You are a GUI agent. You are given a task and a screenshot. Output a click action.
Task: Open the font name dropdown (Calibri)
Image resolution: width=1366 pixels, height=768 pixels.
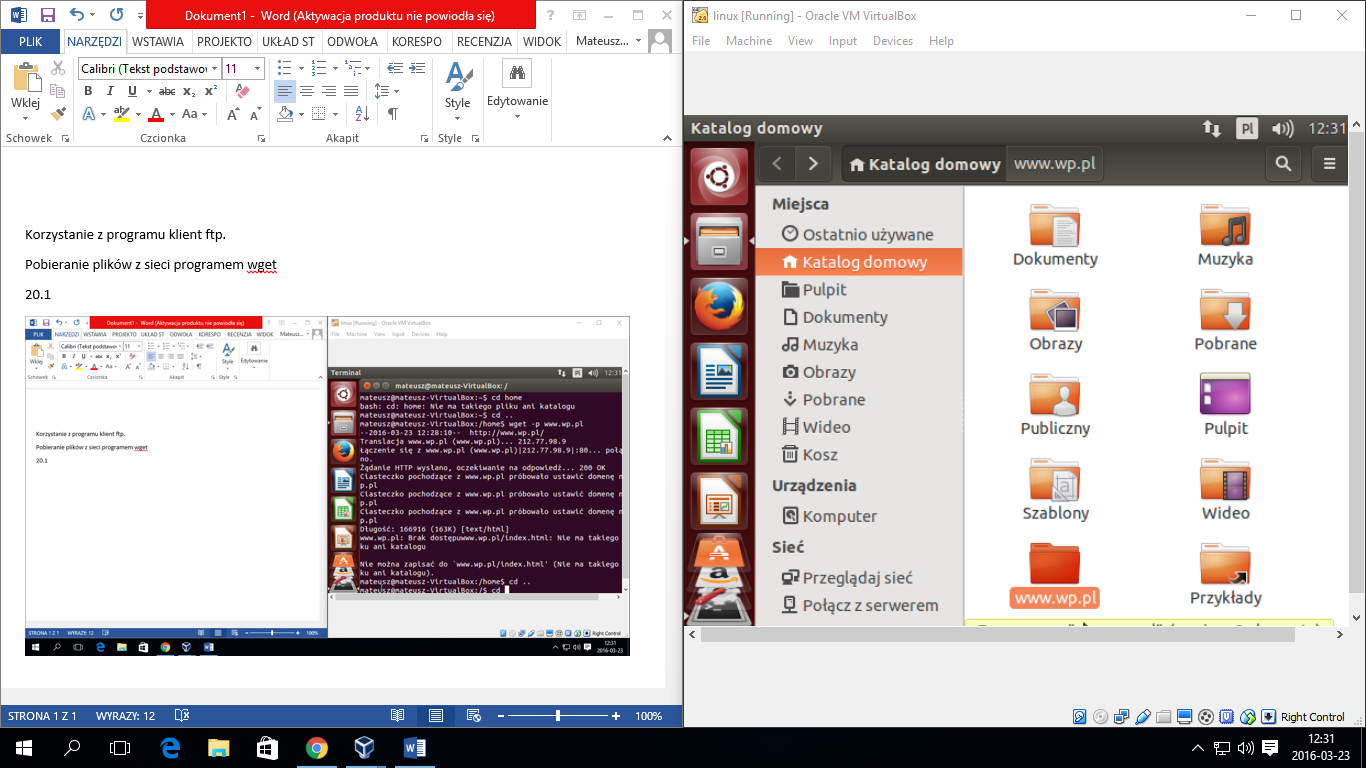143,68
